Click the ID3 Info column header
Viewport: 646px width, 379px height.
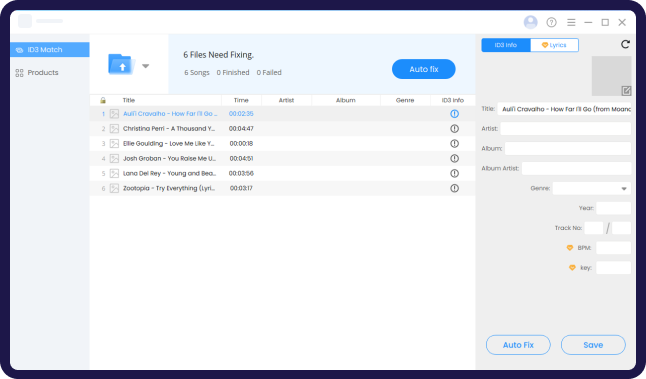coord(453,100)
